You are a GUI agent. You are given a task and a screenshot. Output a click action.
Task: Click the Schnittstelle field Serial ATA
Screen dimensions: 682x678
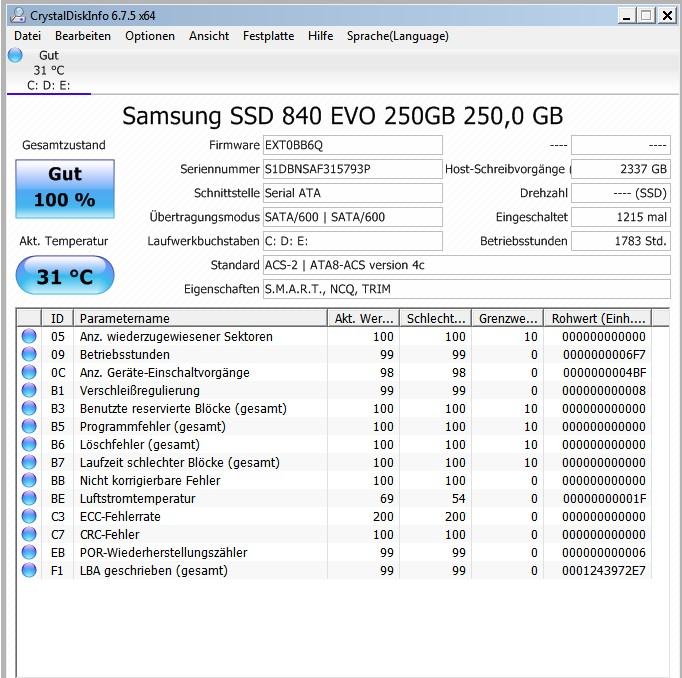(353, 193)
